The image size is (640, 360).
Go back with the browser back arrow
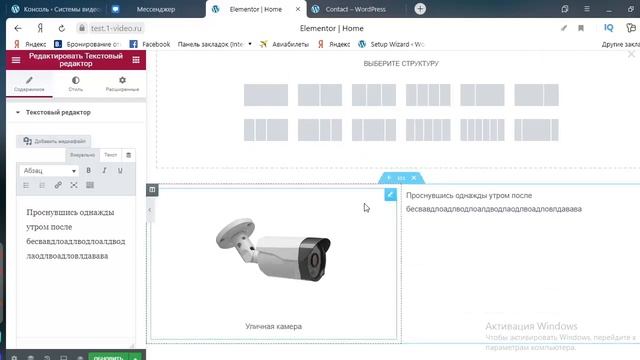tap(18, 28)
